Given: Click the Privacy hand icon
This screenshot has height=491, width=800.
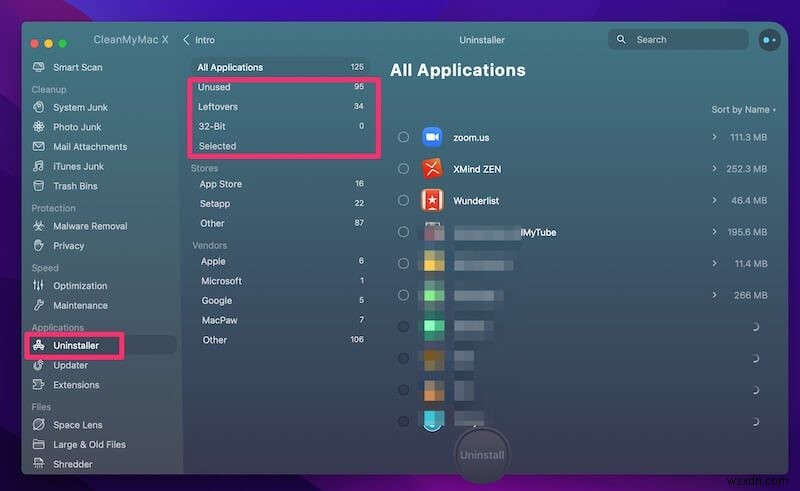Looking at the screenshot, I should (38, 246).
